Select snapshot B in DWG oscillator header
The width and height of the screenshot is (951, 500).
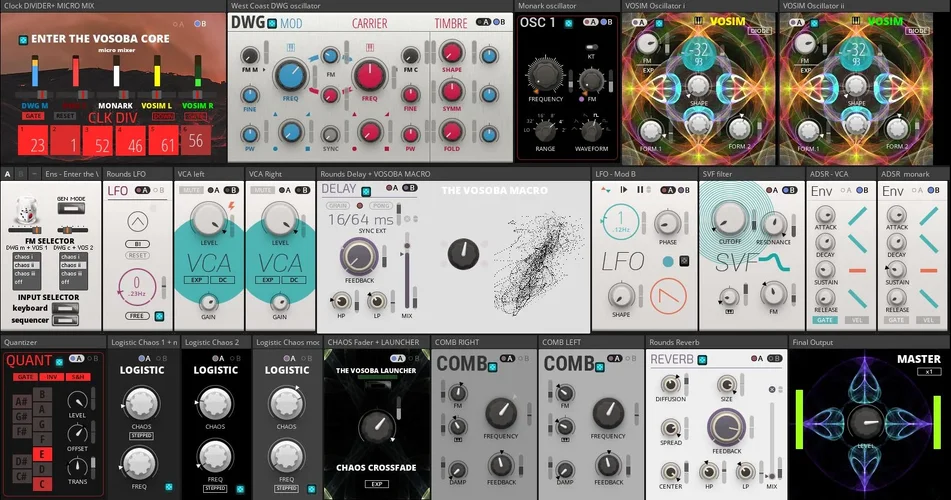click(499, 22)
